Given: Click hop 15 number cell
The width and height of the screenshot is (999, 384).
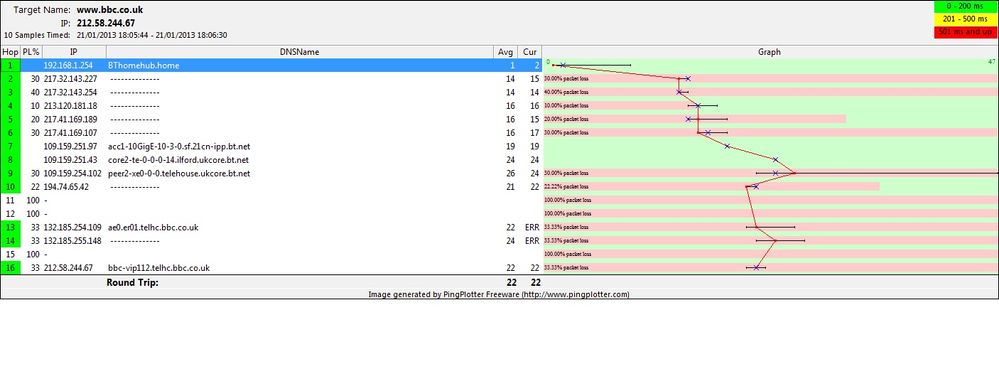Looking at the screenshot, I should coord(10,254).
